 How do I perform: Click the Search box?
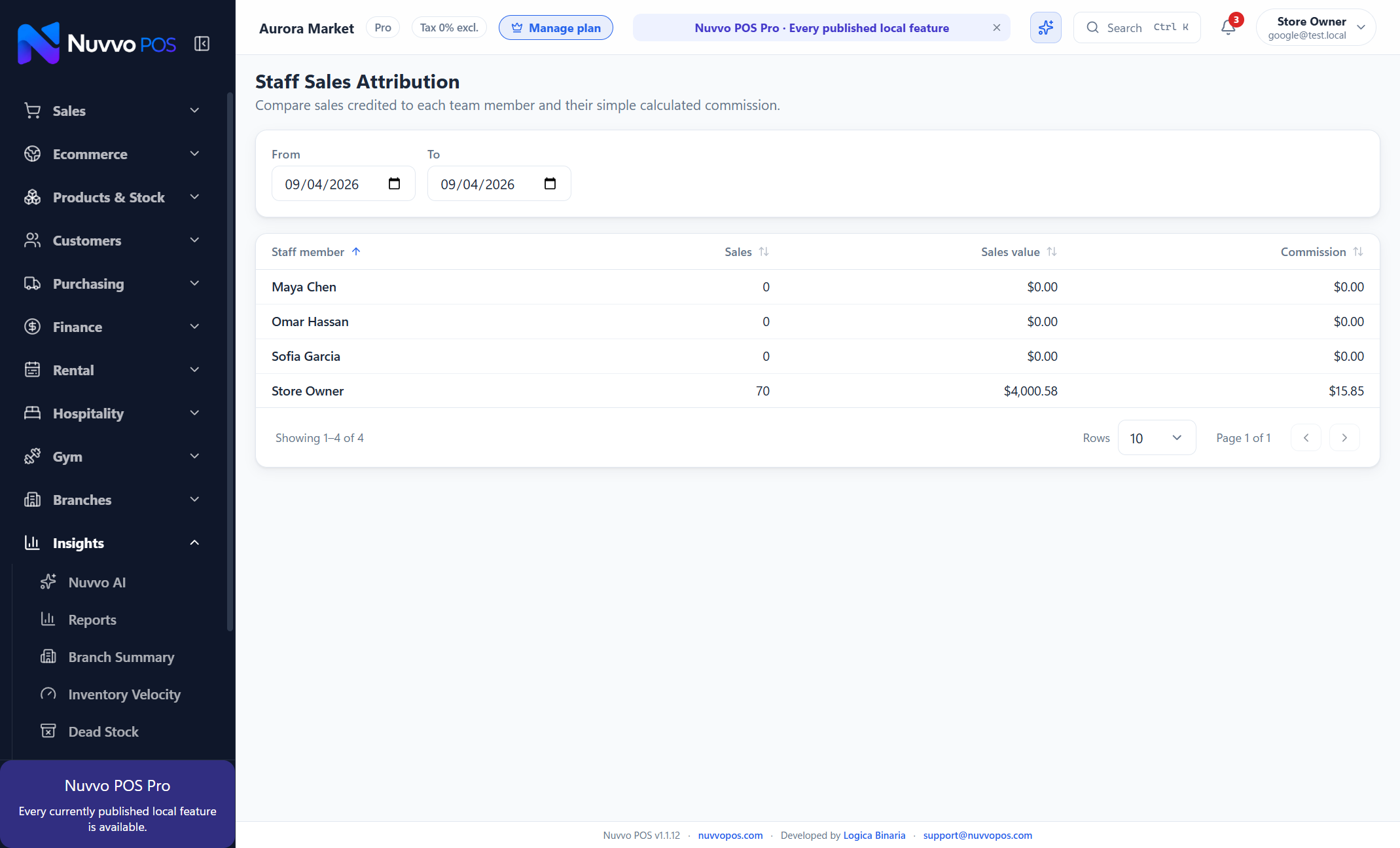[x=1137, y=28]
